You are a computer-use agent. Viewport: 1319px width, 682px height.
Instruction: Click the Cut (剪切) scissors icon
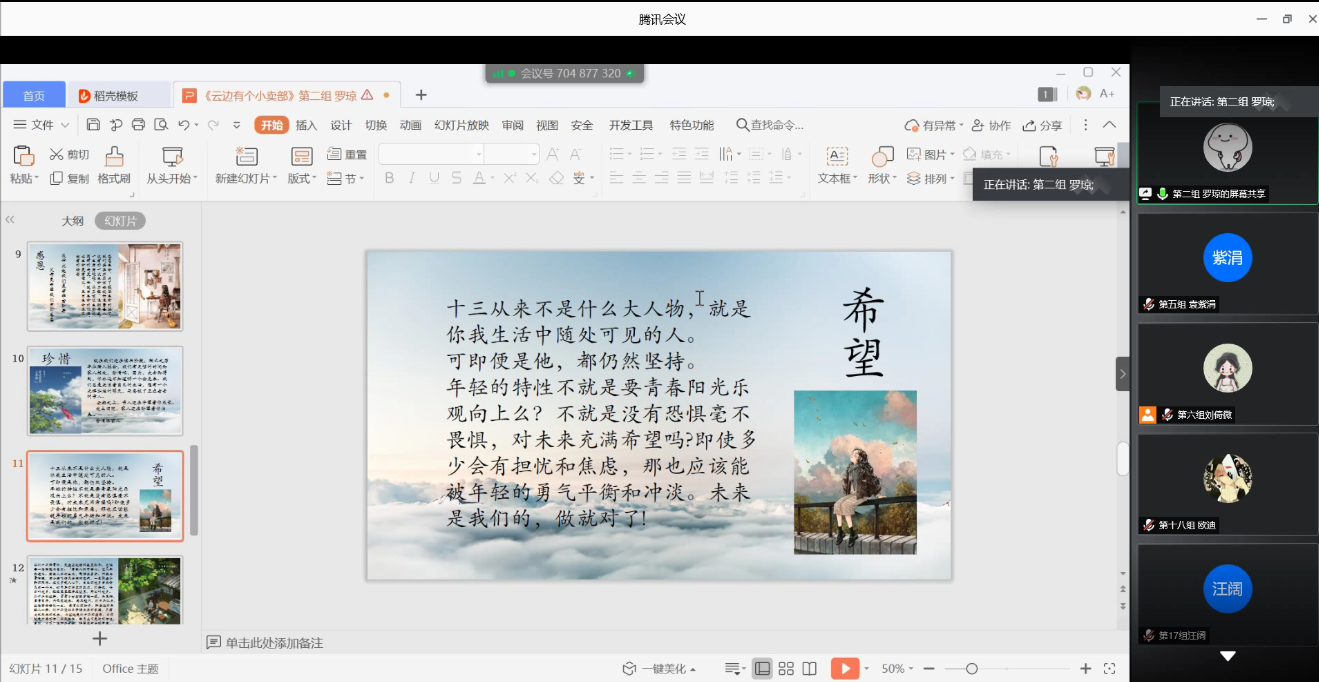[57, 154]
